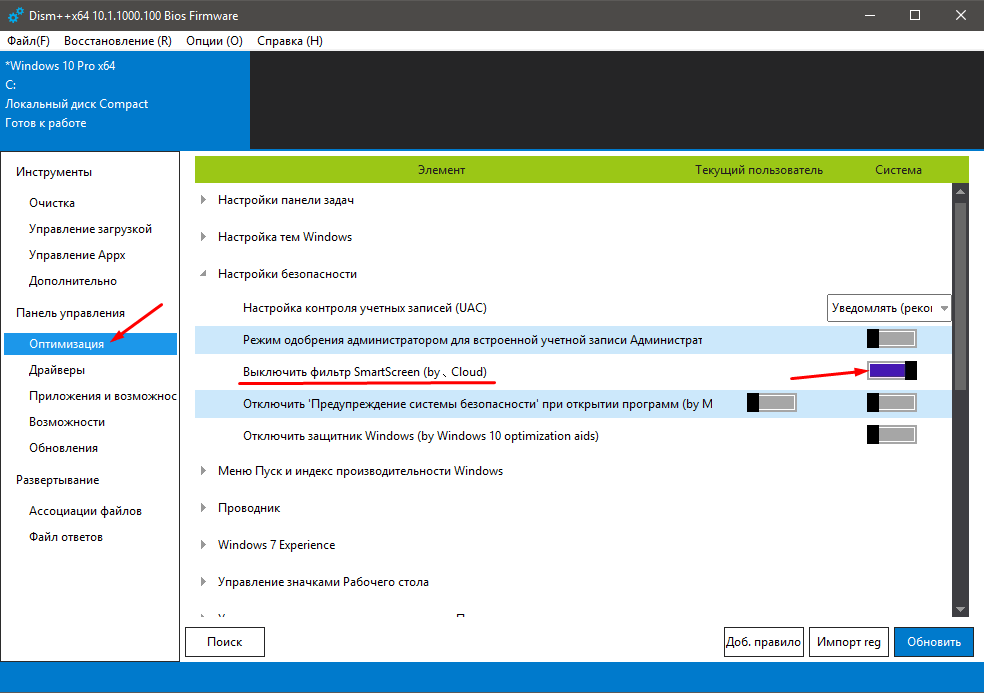Collapse the security settings section
984x693 pixels.
[x=203, y=274]
